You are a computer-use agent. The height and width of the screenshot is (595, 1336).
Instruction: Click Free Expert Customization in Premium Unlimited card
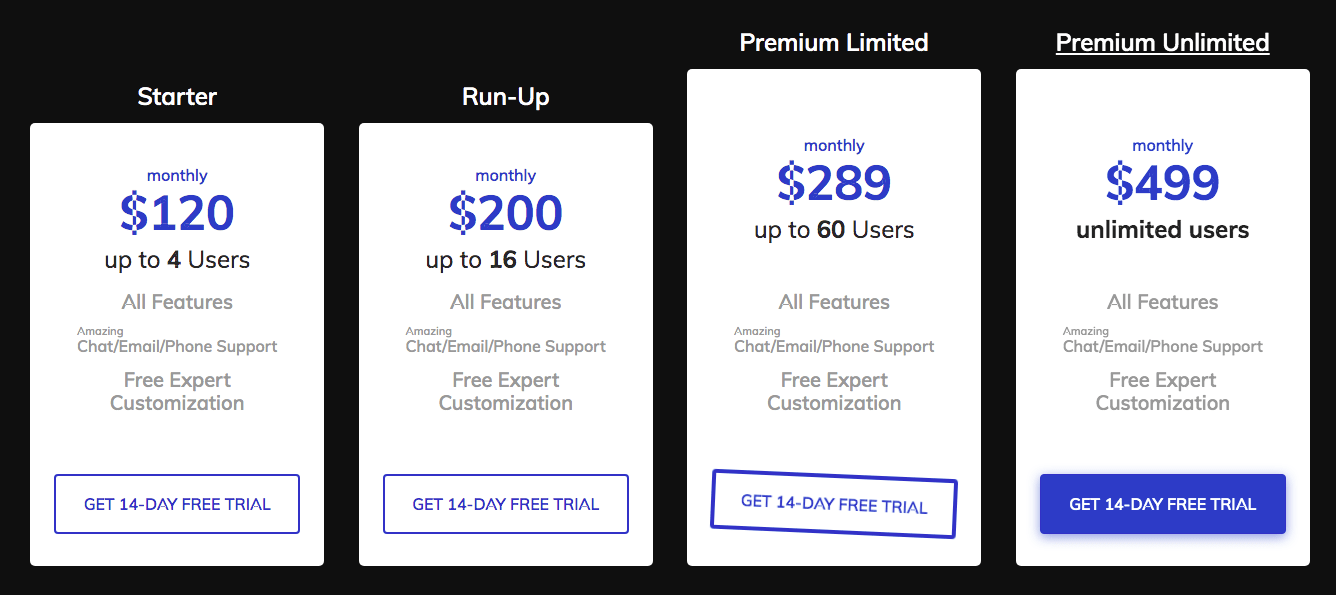[x=1163, y=392]
